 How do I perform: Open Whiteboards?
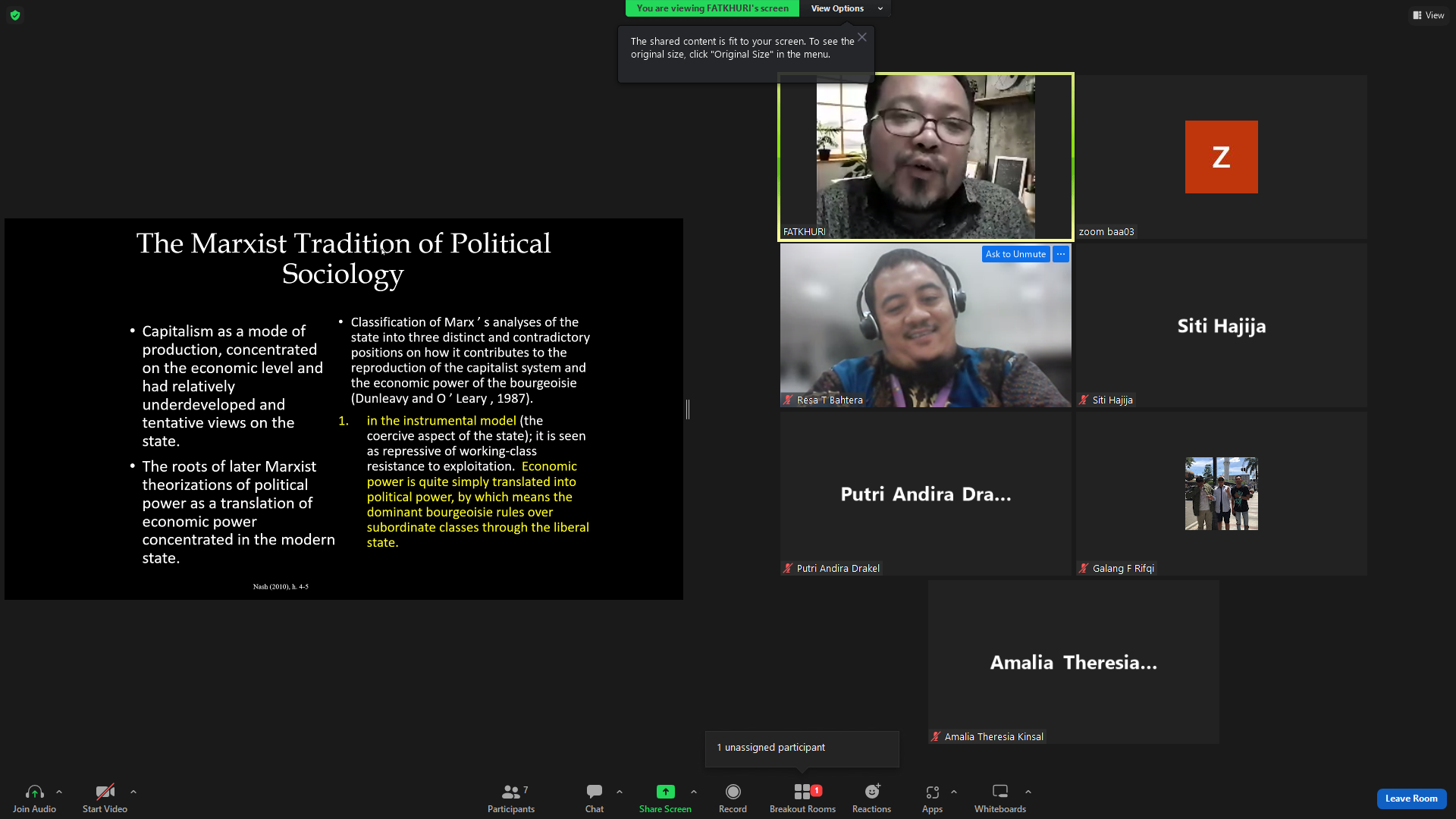coord(1000,799)
